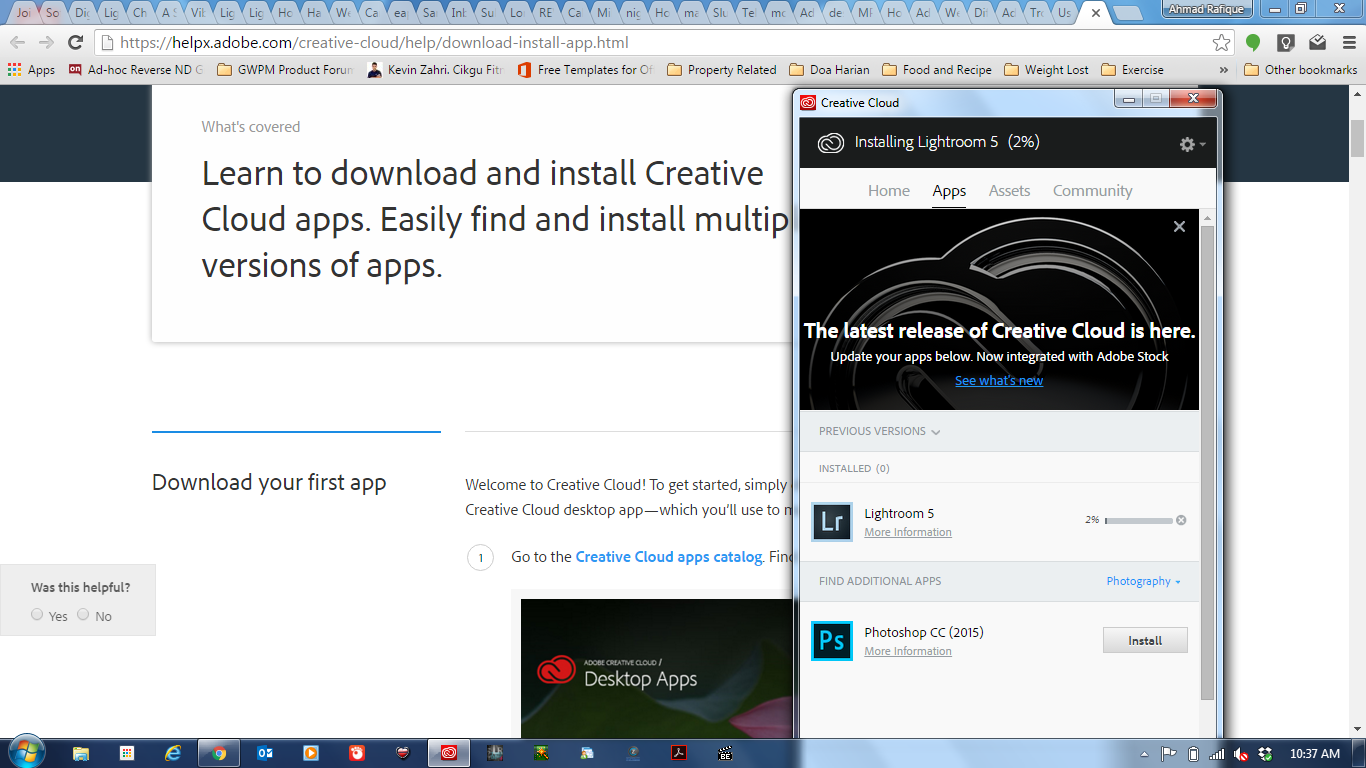Bookmark this page with the star icon
The width and height of the screenshot is (1366, 768).
click(1221, 43)
